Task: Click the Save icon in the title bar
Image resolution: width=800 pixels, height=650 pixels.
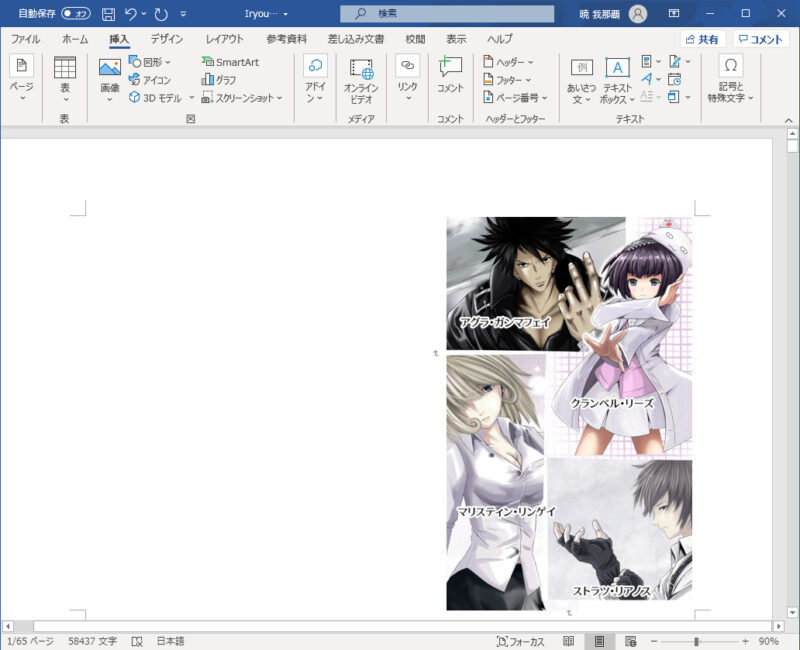Action: (108, 14)
